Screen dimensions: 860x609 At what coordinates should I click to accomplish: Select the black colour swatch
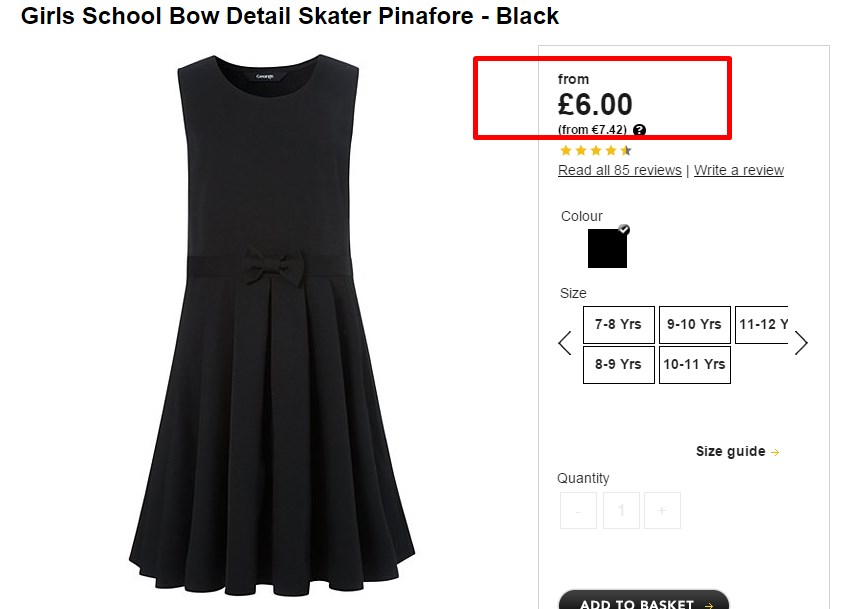[x=607, y=249]
